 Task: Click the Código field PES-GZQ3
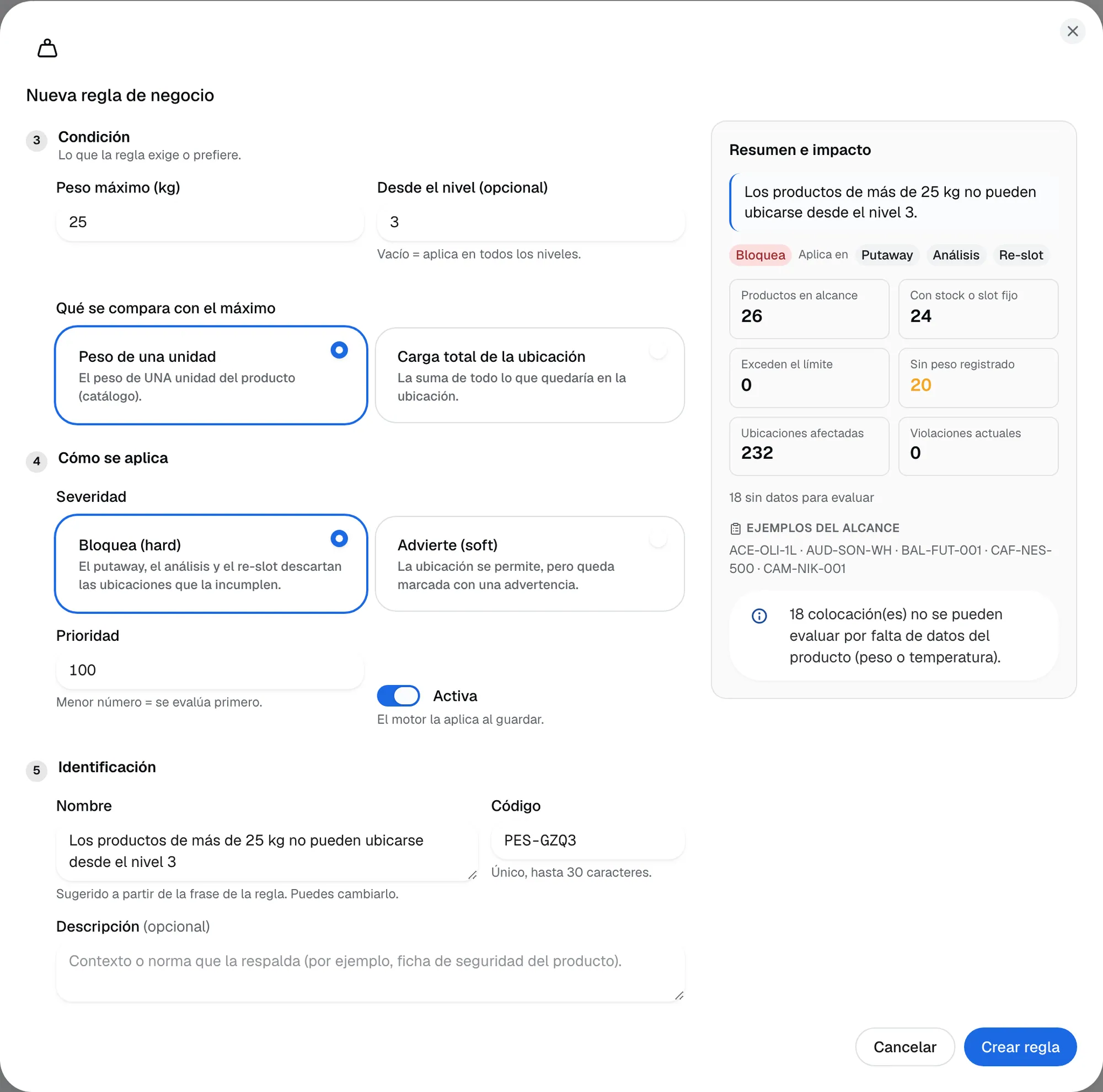point(587,841)
